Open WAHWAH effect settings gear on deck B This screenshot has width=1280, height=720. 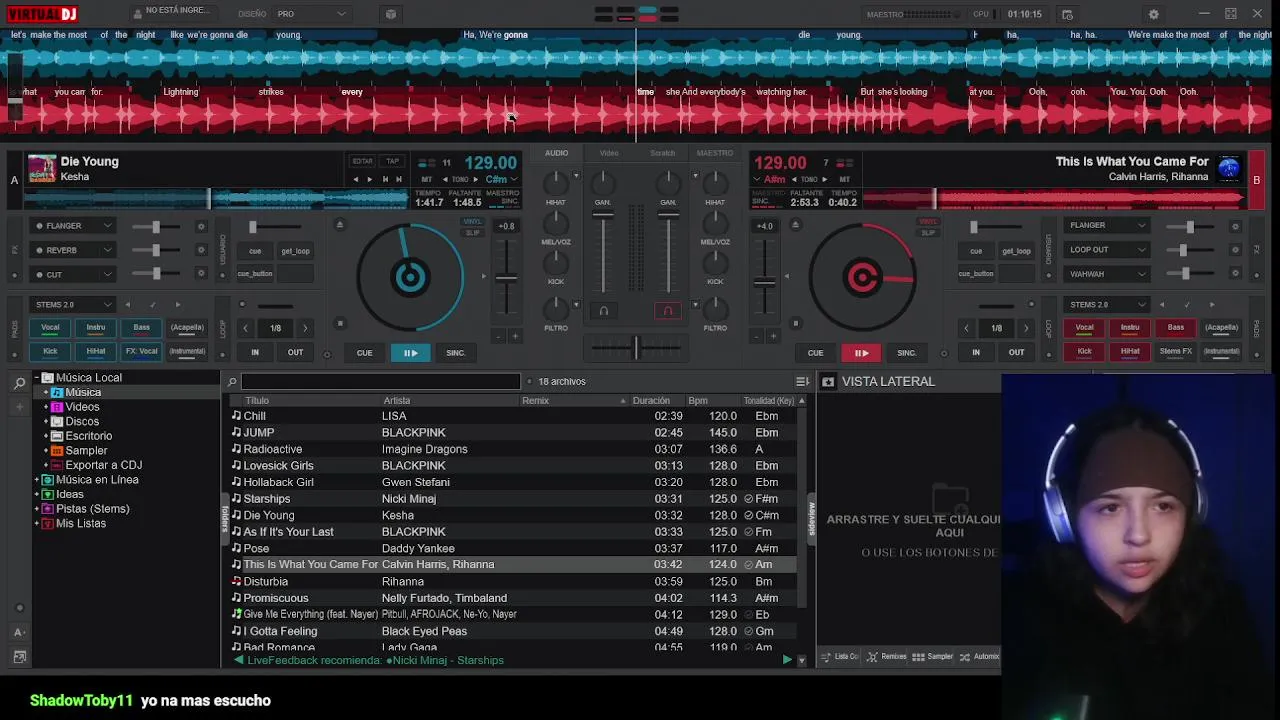(1235, 274)
